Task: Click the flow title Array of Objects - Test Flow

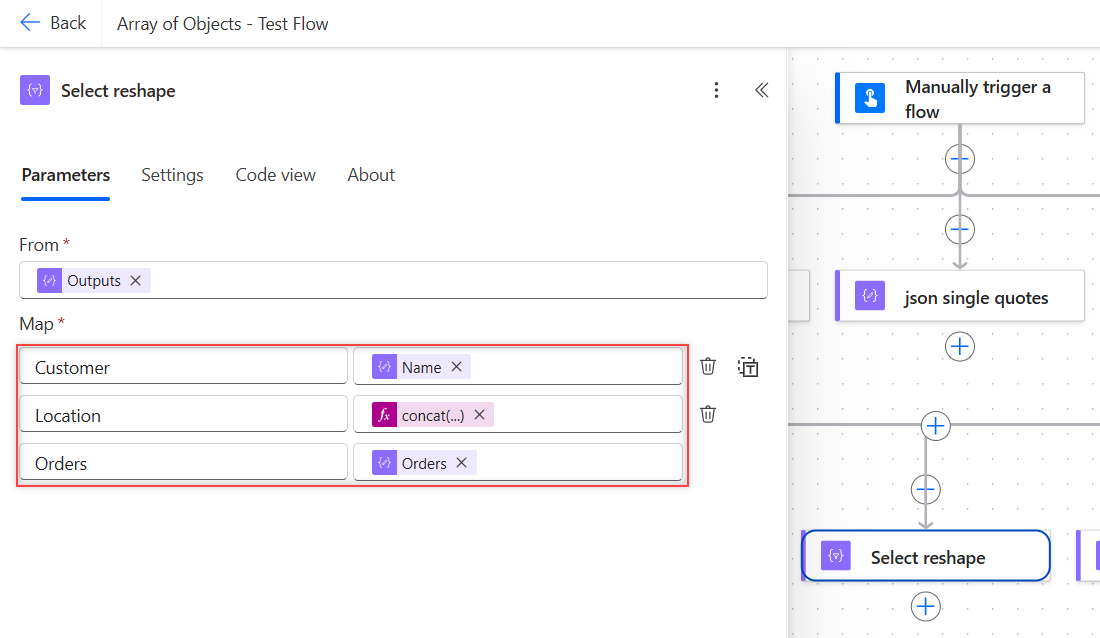Action: [x=222, y=24]
